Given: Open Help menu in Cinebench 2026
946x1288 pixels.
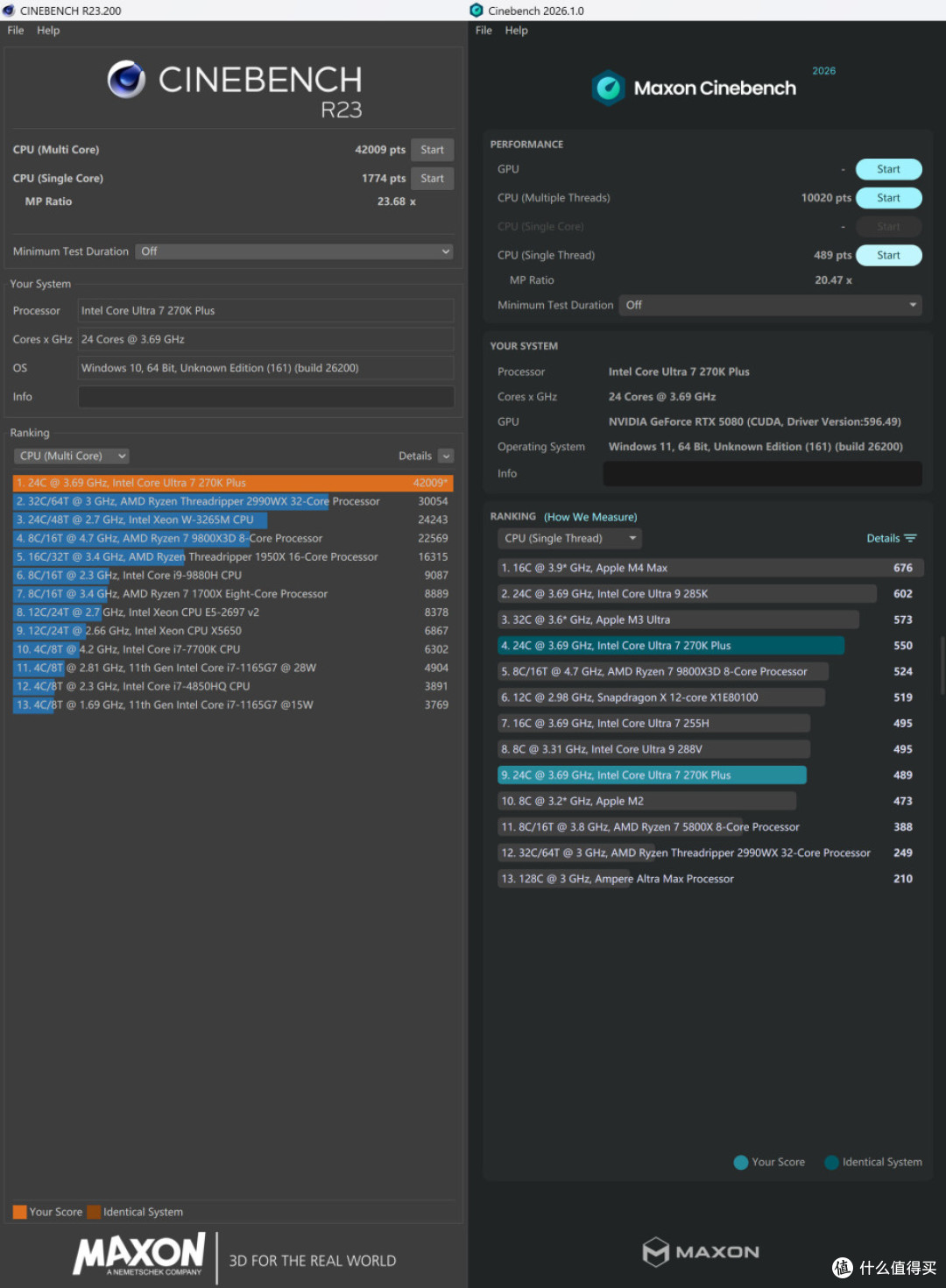Looking at the screenshot, I should (x=517, y=30).
